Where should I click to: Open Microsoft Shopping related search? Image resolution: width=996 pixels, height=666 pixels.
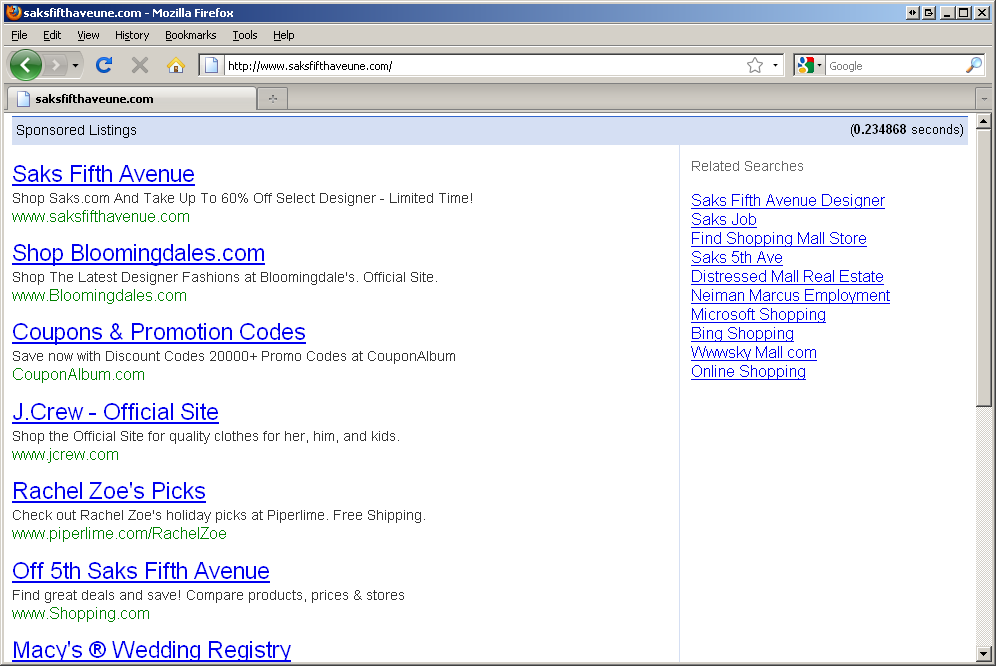point(758,315)
